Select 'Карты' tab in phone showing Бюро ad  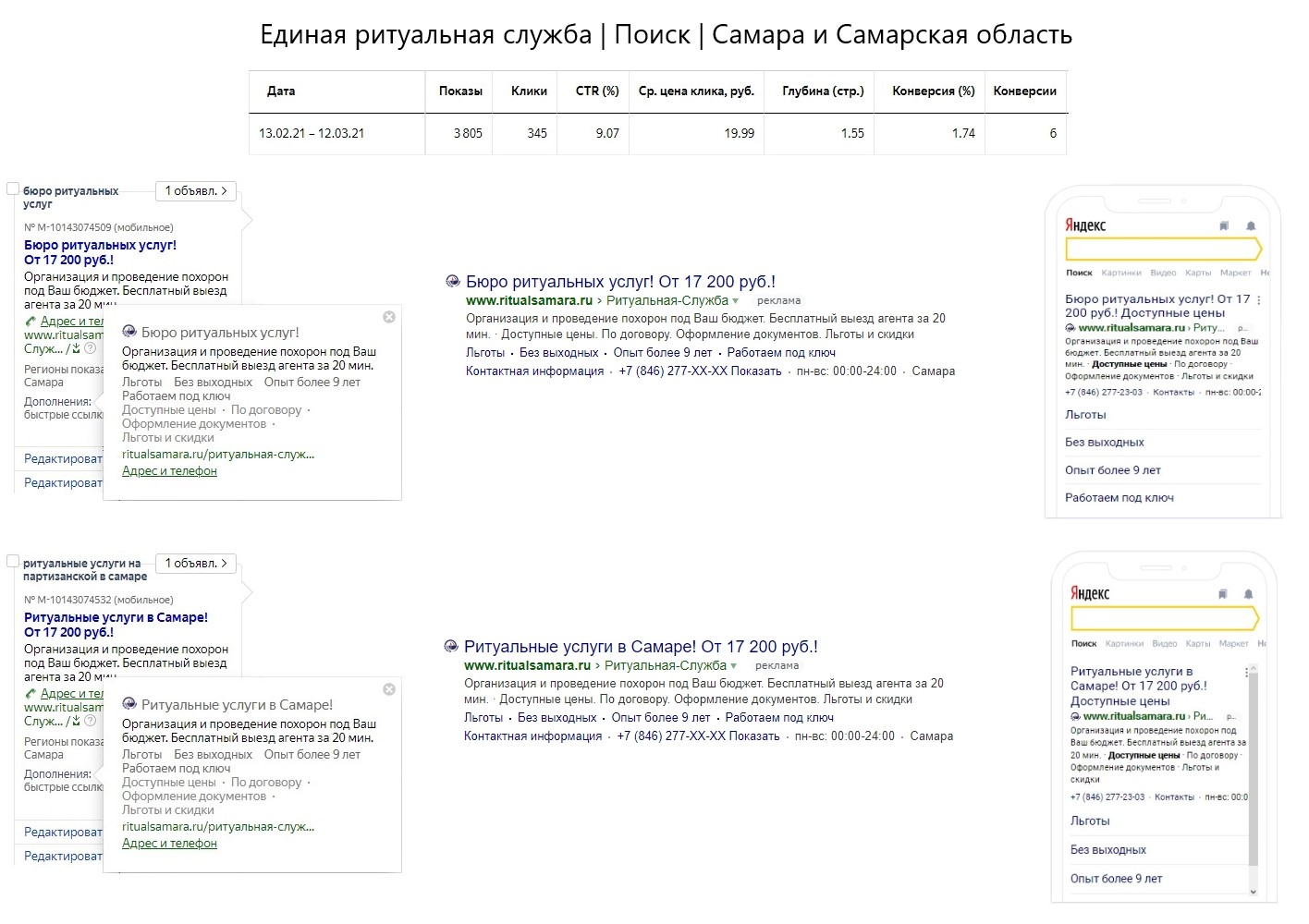coord(1198,273)
